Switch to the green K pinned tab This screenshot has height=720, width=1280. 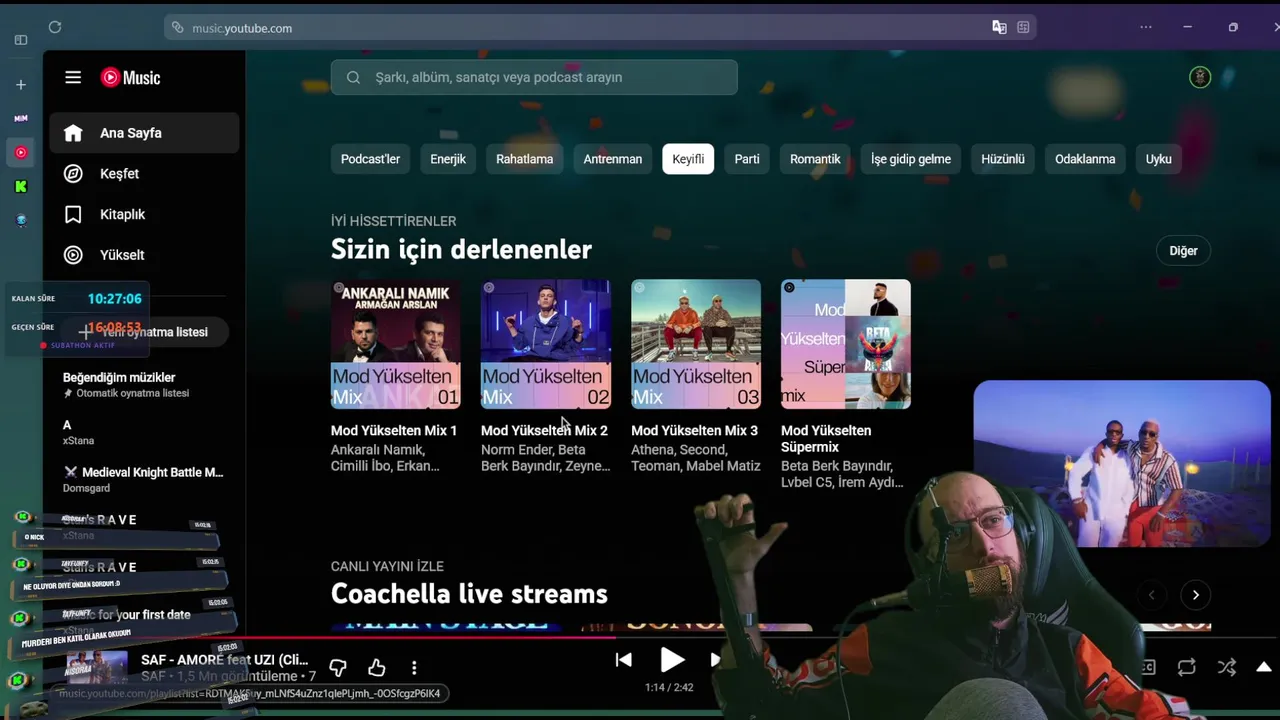pyautogui.click(x=21, y=186)
